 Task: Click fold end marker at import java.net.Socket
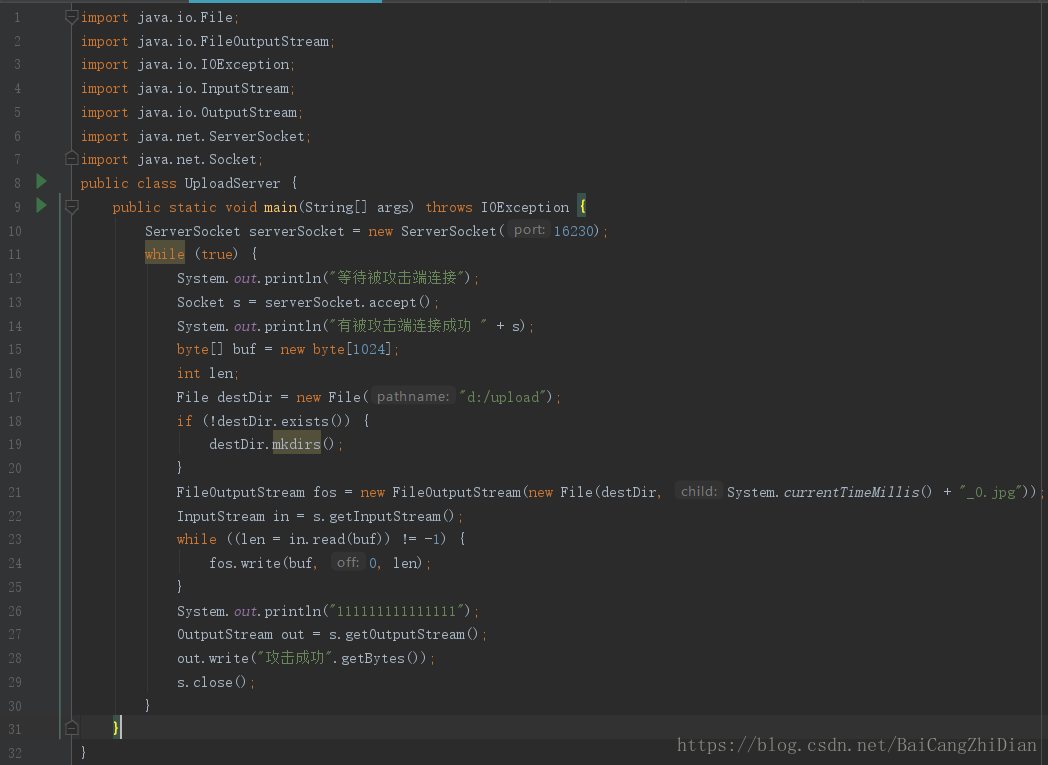click(72, 159)
